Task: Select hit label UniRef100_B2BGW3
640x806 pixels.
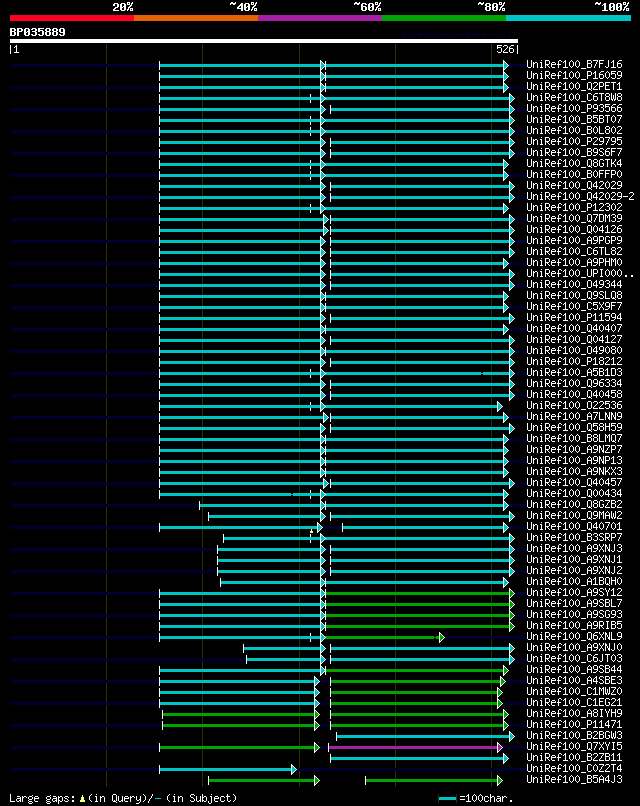Action: click(574, 736)
